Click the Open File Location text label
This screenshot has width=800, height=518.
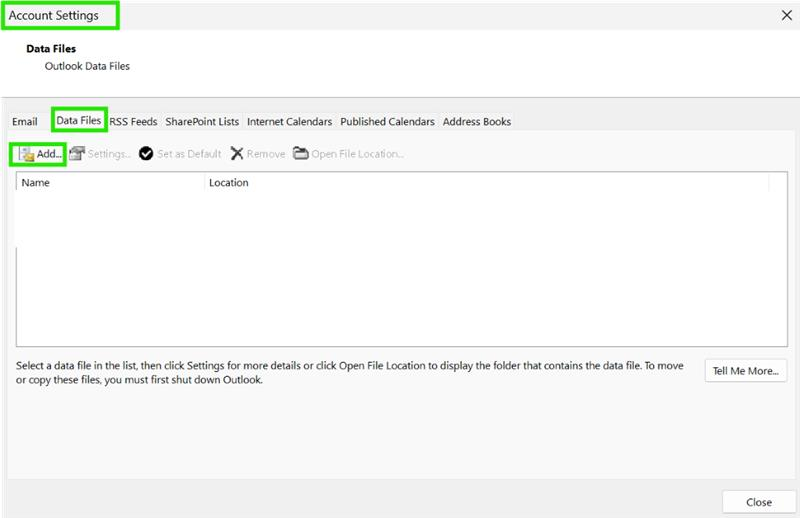[358, 154]
